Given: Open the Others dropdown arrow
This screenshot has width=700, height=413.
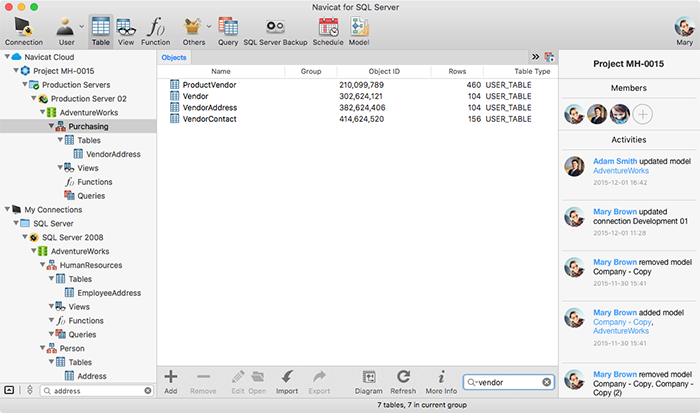Looking at the screenshot, I should [x=208, y=26].
